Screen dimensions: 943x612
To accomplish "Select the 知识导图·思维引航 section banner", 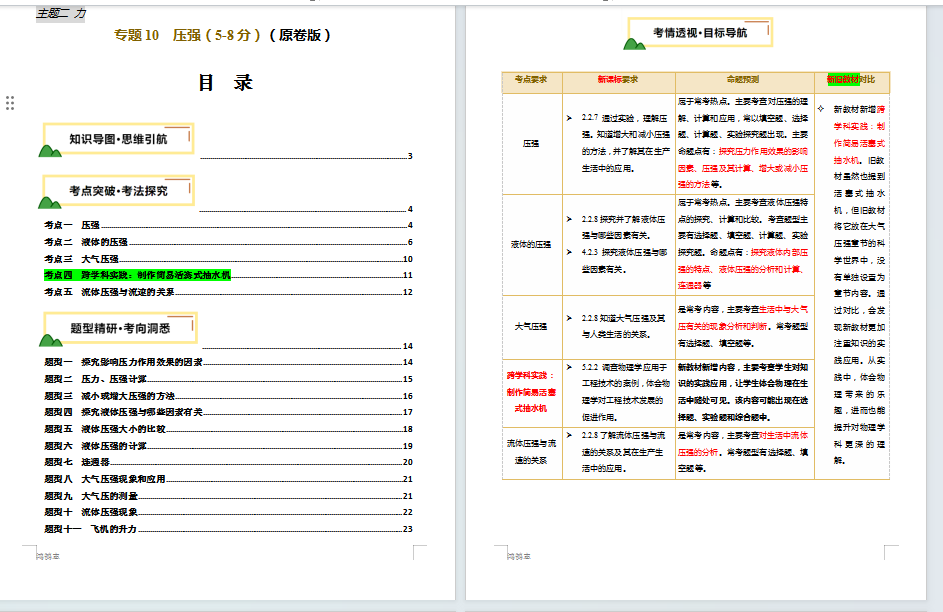I will click(x=118, y=139).
